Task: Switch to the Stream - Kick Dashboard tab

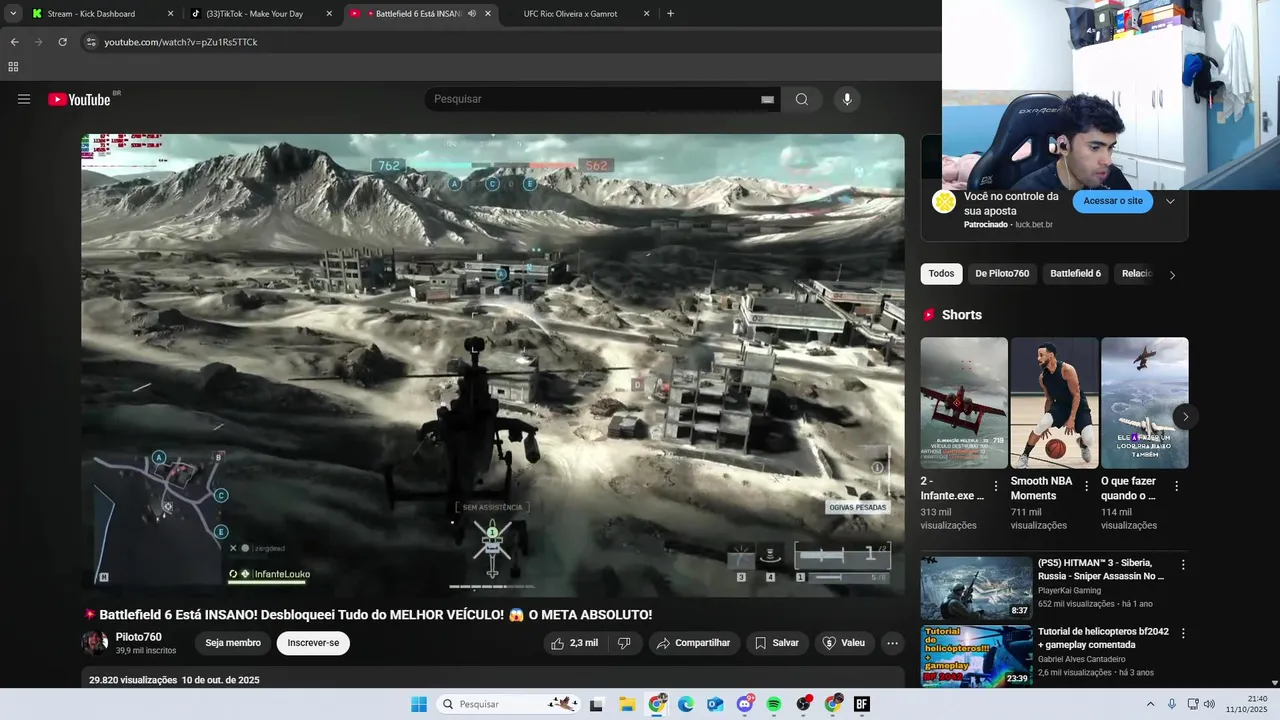Action: [x=99, y=14]
